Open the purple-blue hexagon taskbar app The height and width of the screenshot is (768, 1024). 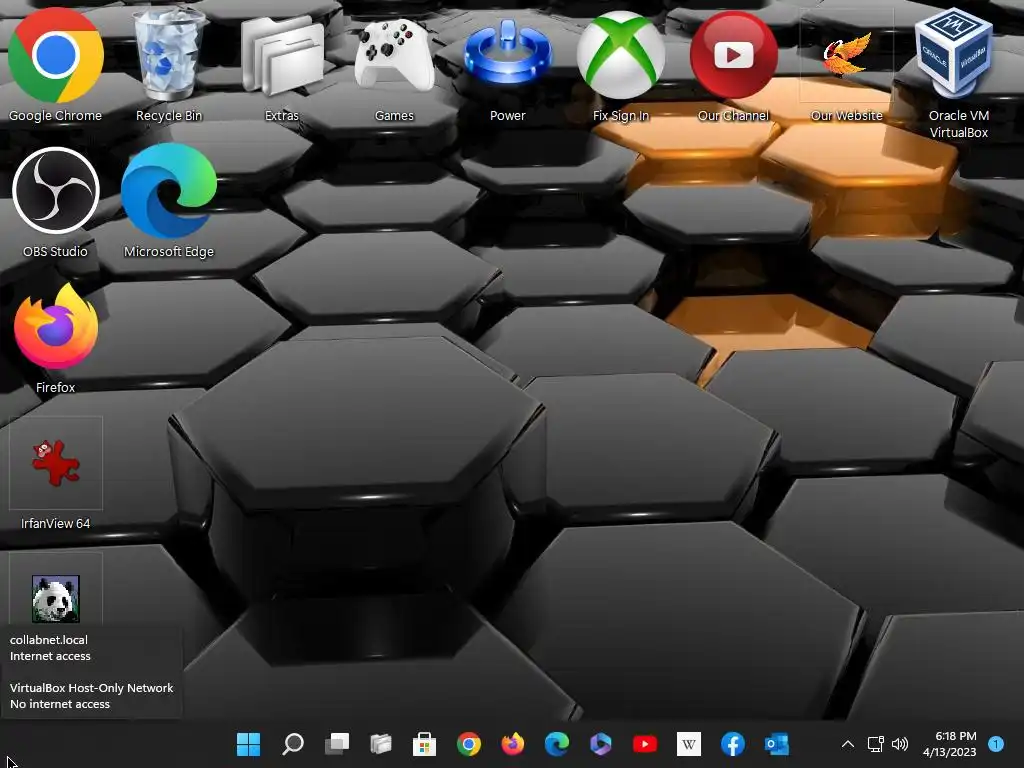[601, 744]
